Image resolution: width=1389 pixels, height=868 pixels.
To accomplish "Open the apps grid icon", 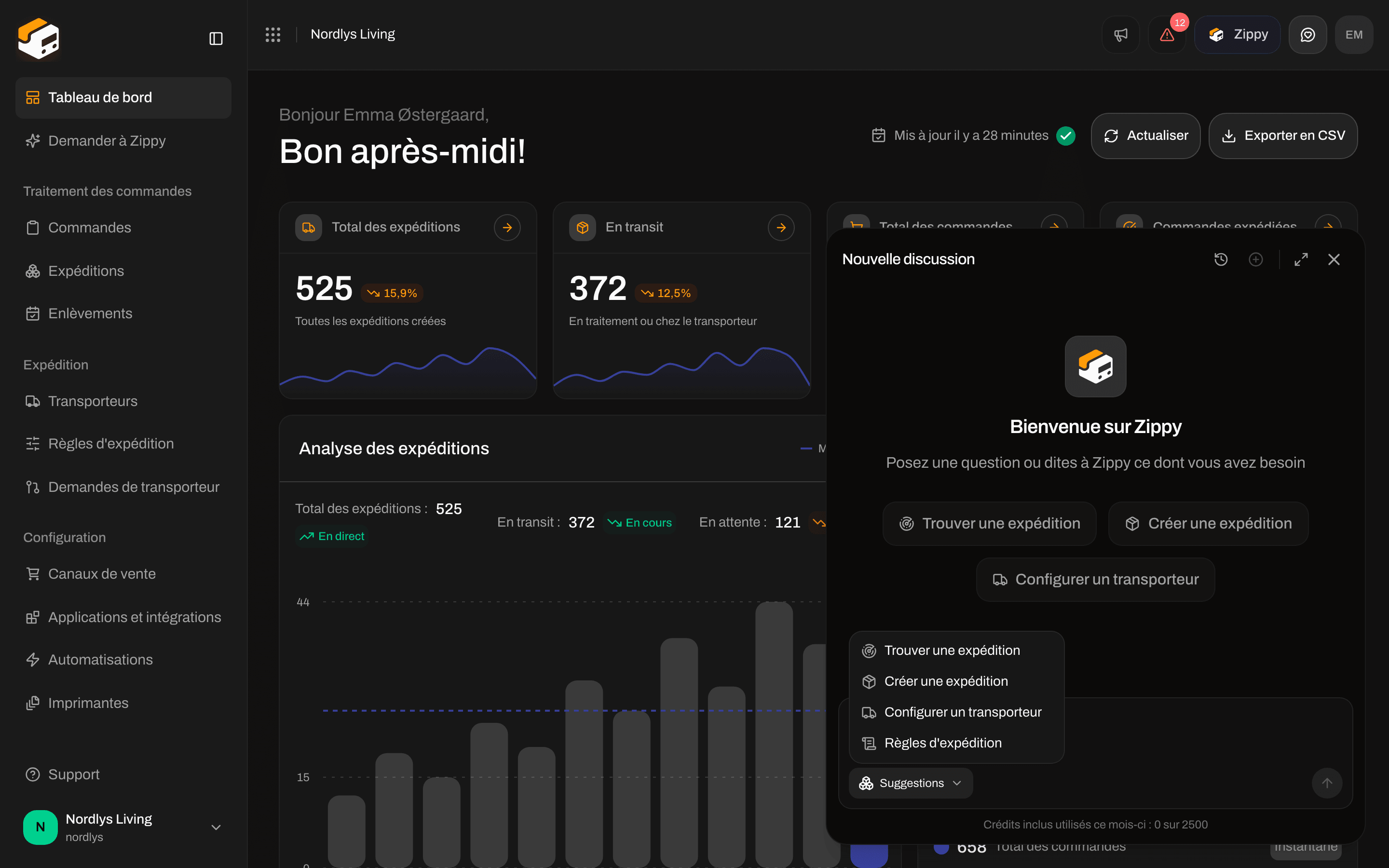I will (x=272, y=34).
